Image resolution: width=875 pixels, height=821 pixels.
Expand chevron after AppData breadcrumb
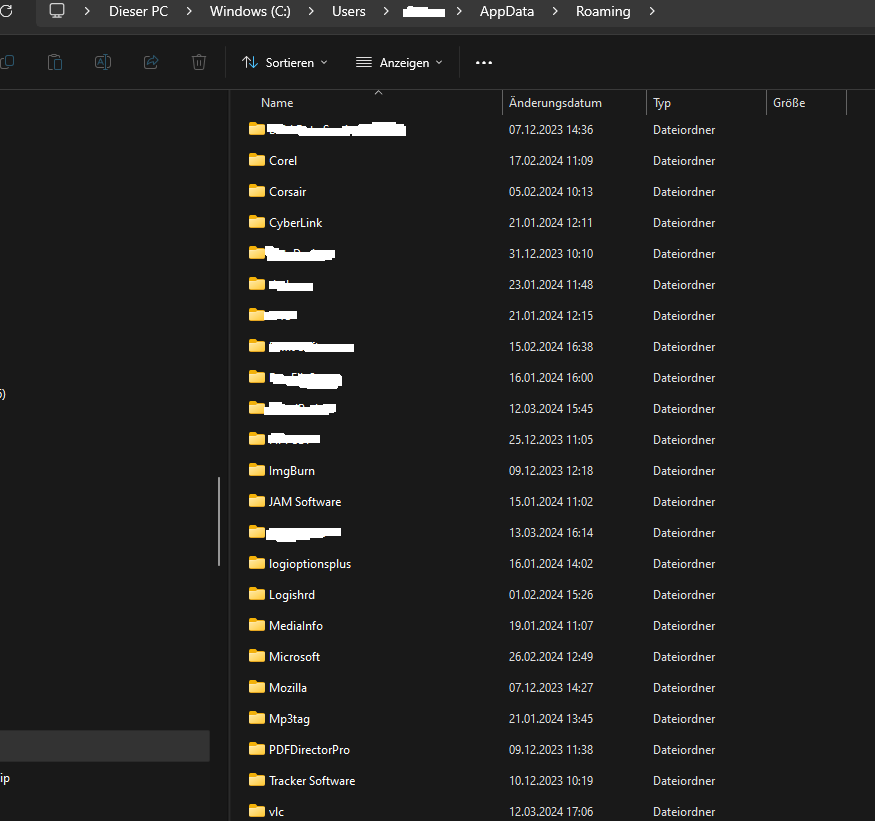coord(555,11)
